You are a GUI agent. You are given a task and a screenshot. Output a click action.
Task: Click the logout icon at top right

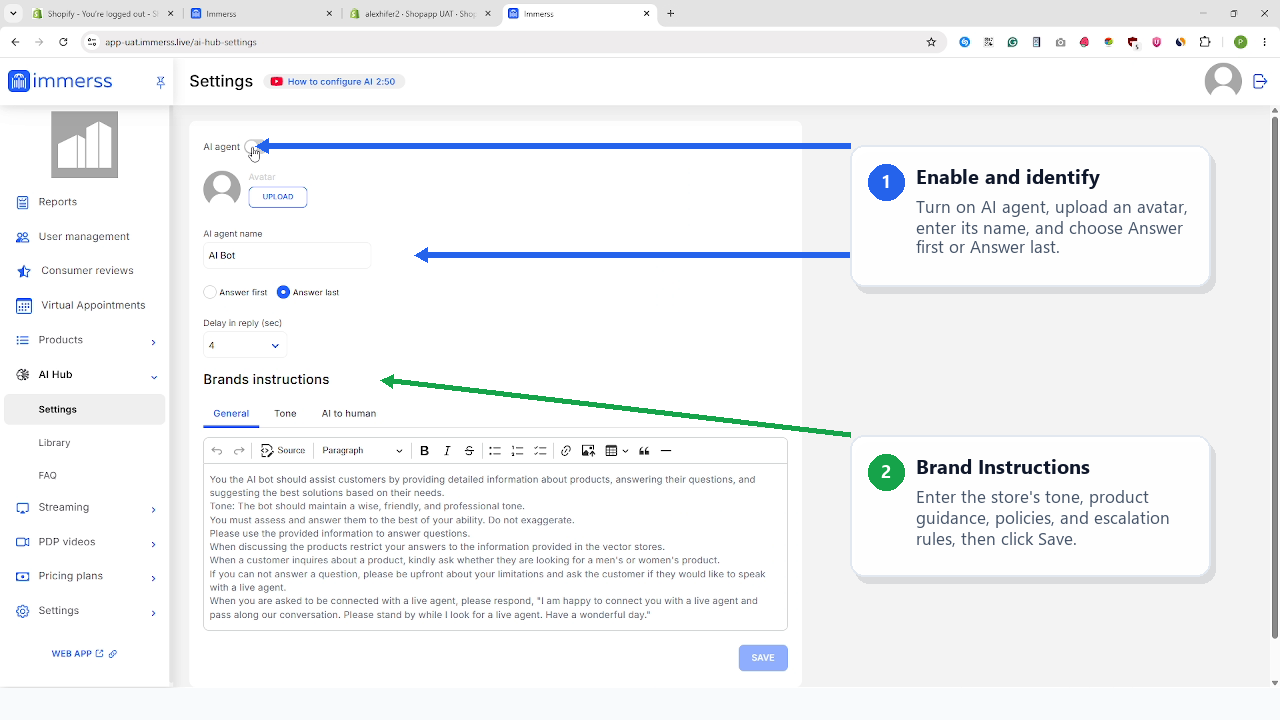1260,81
